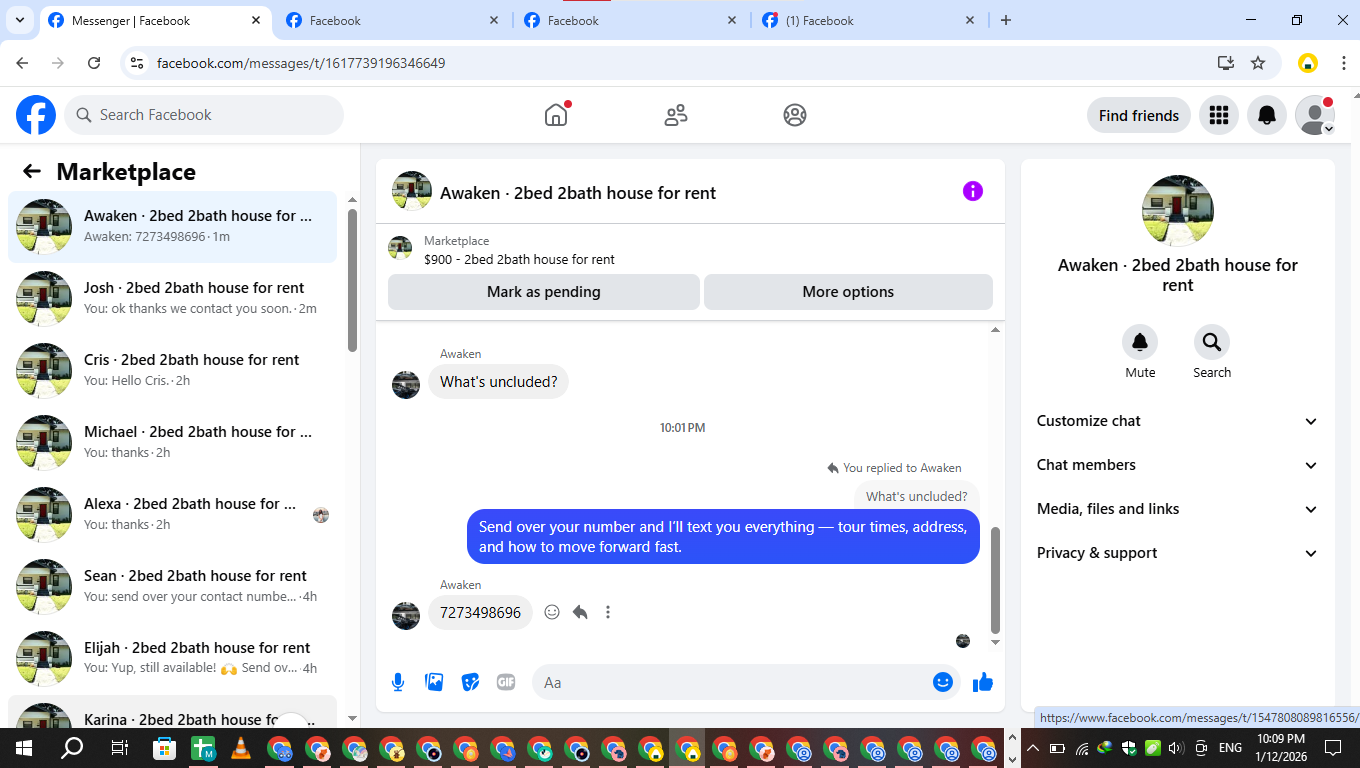The height and width of the screenshot is (768, 1360).
Task: Show hidden system tray icons
Action: (x=1032, y=748)
